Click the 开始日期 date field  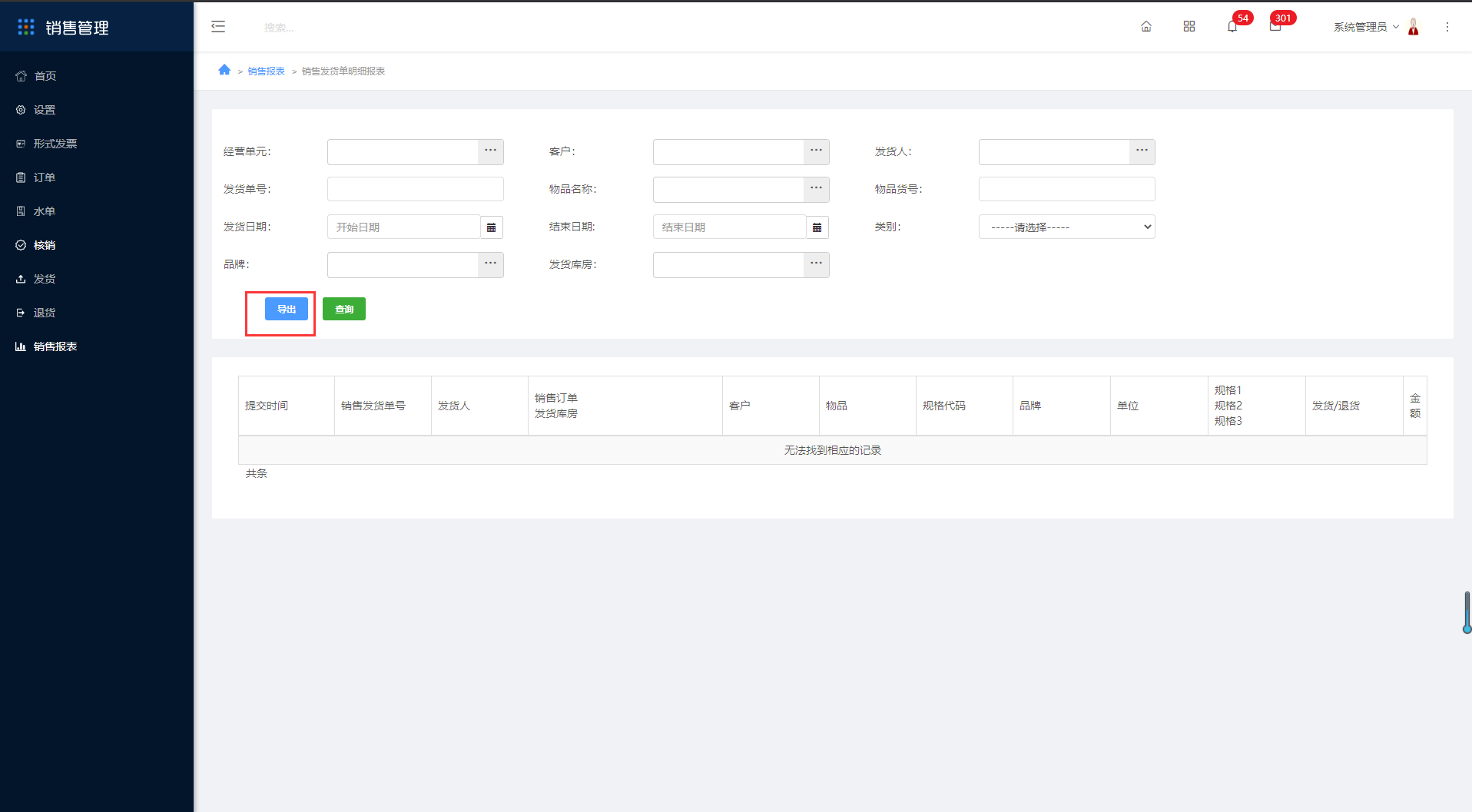(x=404, y=227)
